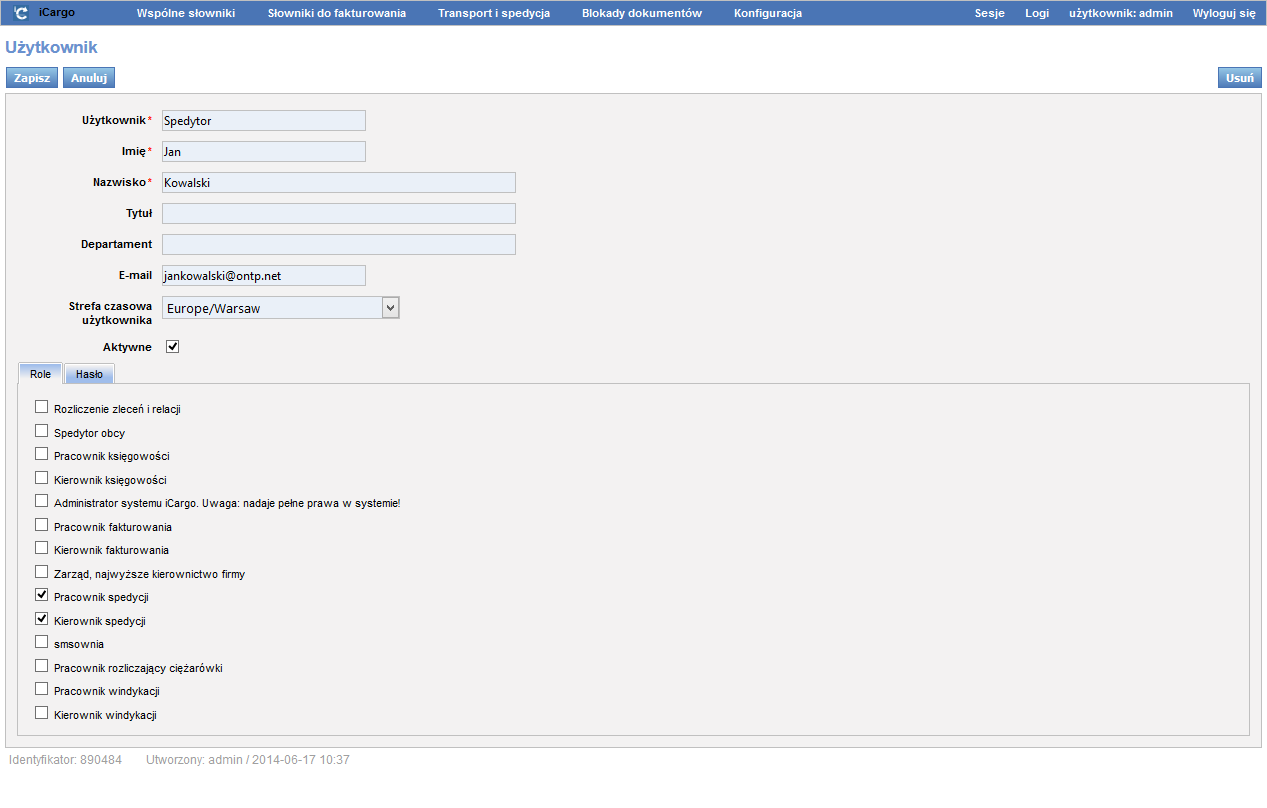Image resolution: width=1267 pixels, height=808 pixels.
Task: Open the Transport i spedycja menu
Action: coord(493,13)
